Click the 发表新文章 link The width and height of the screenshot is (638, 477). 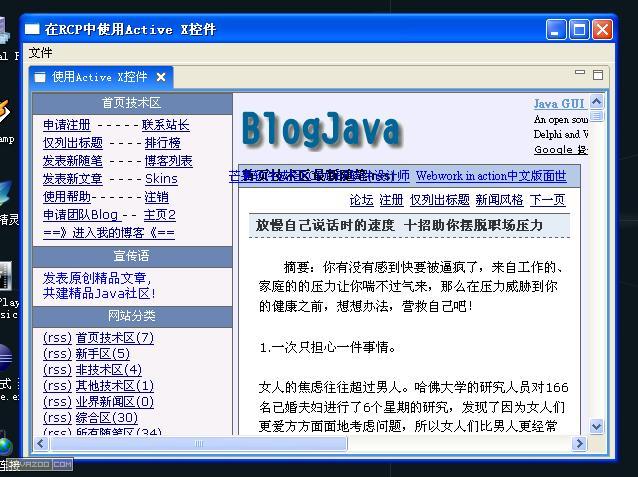73,178
